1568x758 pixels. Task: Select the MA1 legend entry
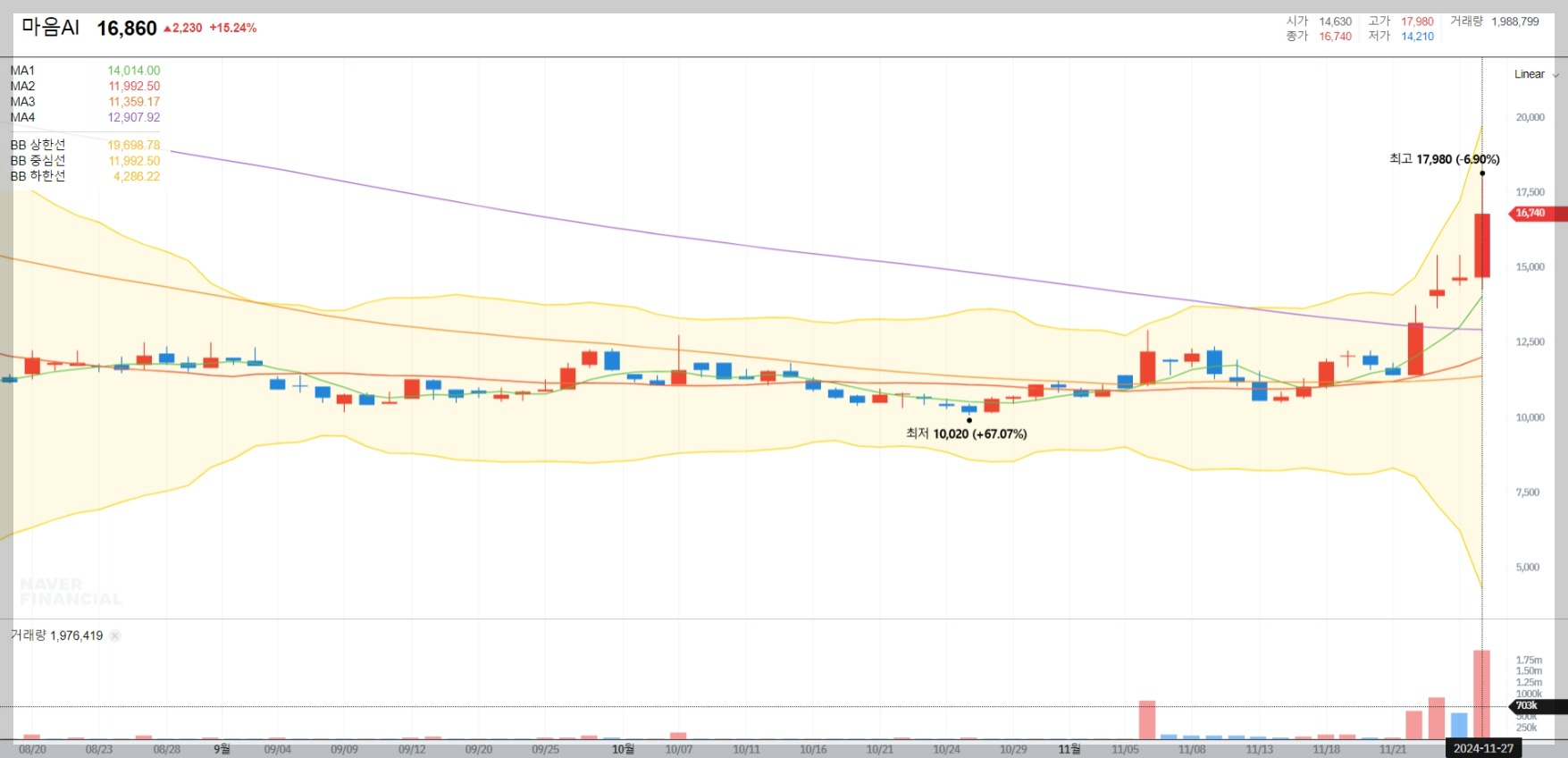click(x=22, y=71)
